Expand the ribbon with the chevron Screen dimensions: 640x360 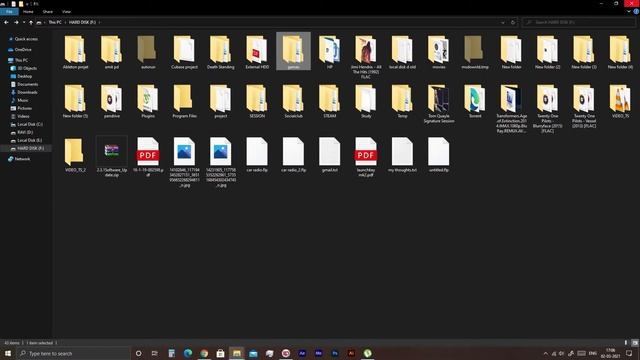[629, 11]
